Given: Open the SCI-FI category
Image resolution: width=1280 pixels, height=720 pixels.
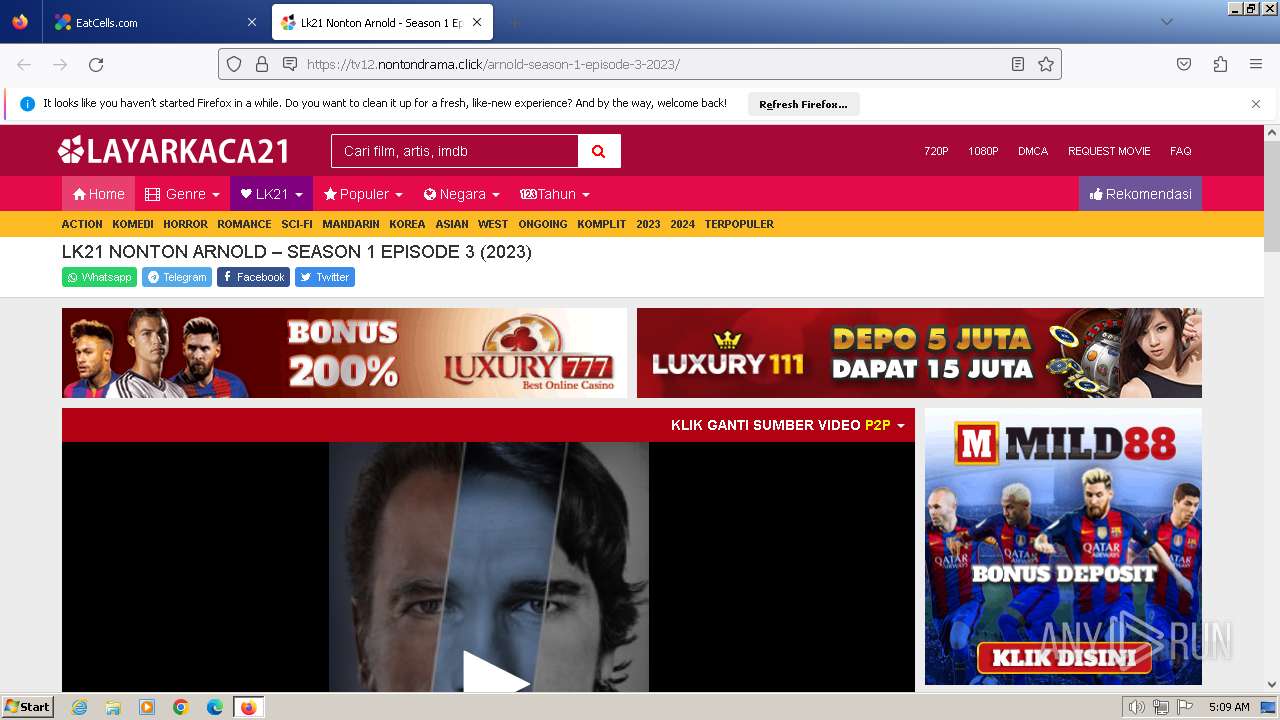Looking at the screenshot, I should coord(297,224).
